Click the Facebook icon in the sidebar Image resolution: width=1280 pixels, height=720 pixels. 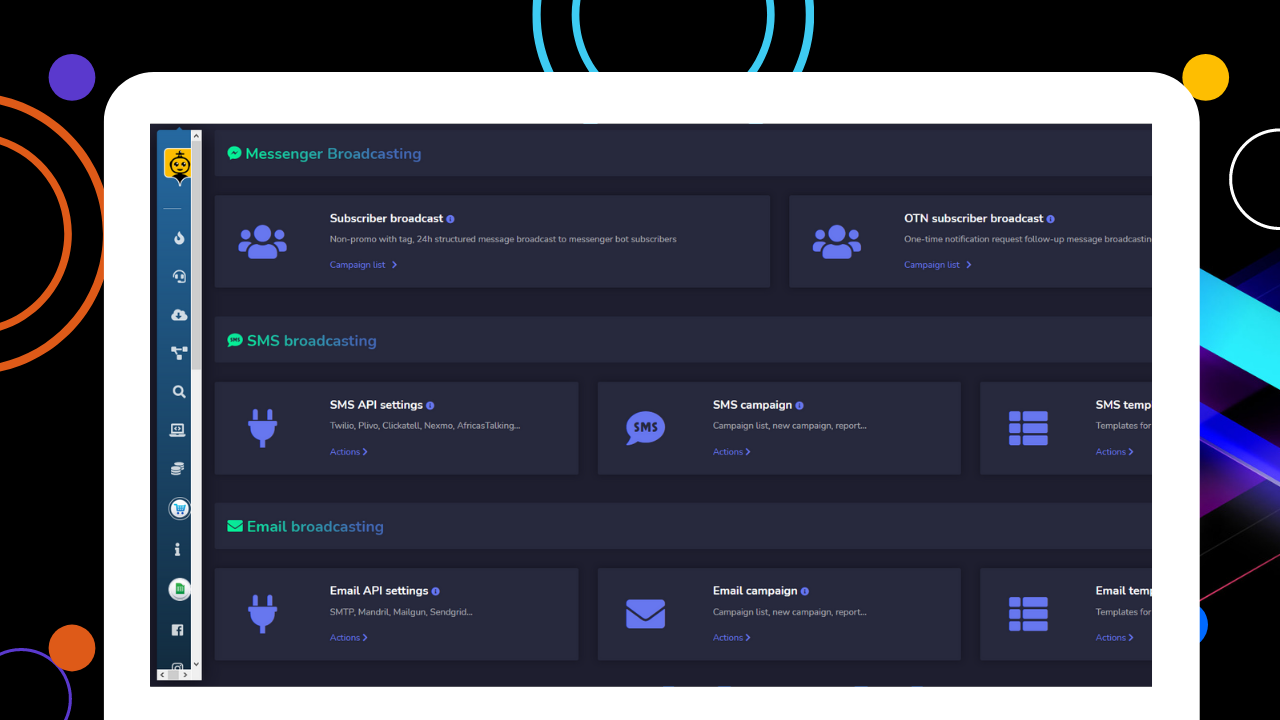178,628
